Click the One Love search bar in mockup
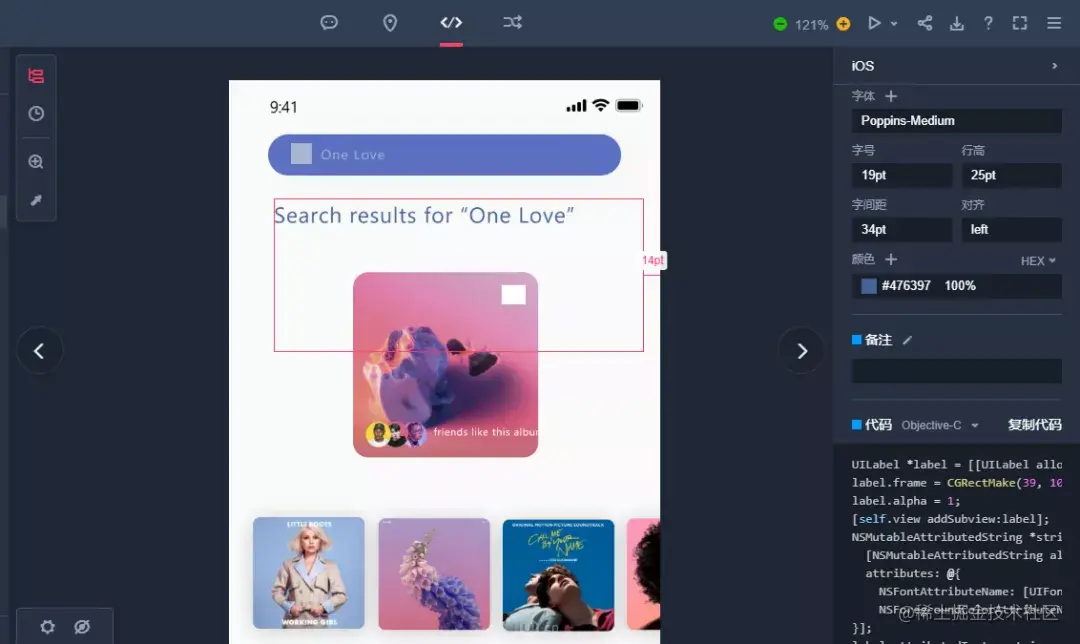Viewport: 1080px width, 644px height. pos(444,154)
